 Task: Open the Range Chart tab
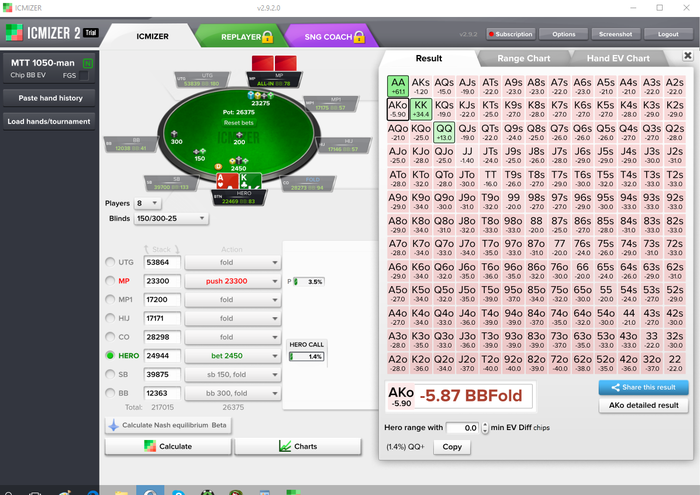click(524, 58)
